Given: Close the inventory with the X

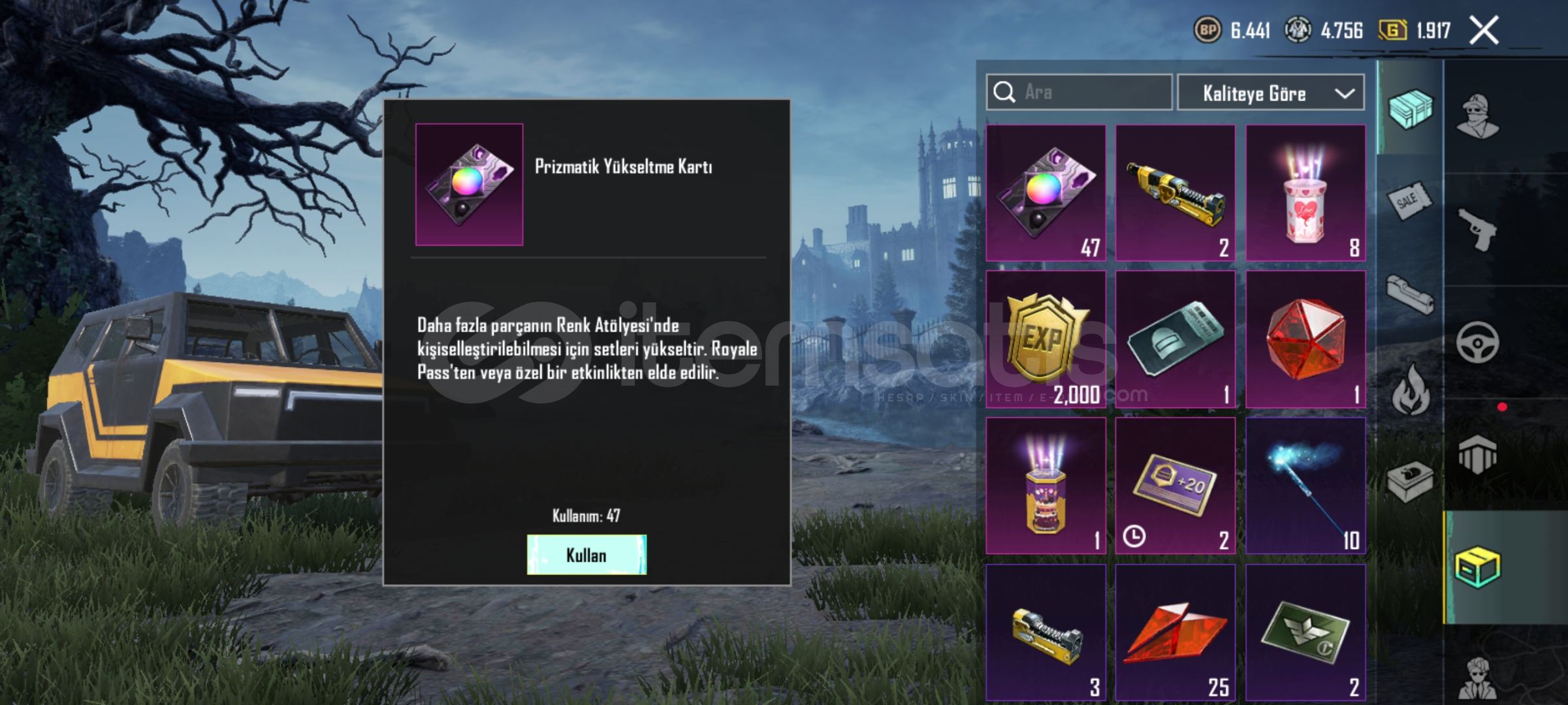Looking at the screenshot, I should 1484,30.
